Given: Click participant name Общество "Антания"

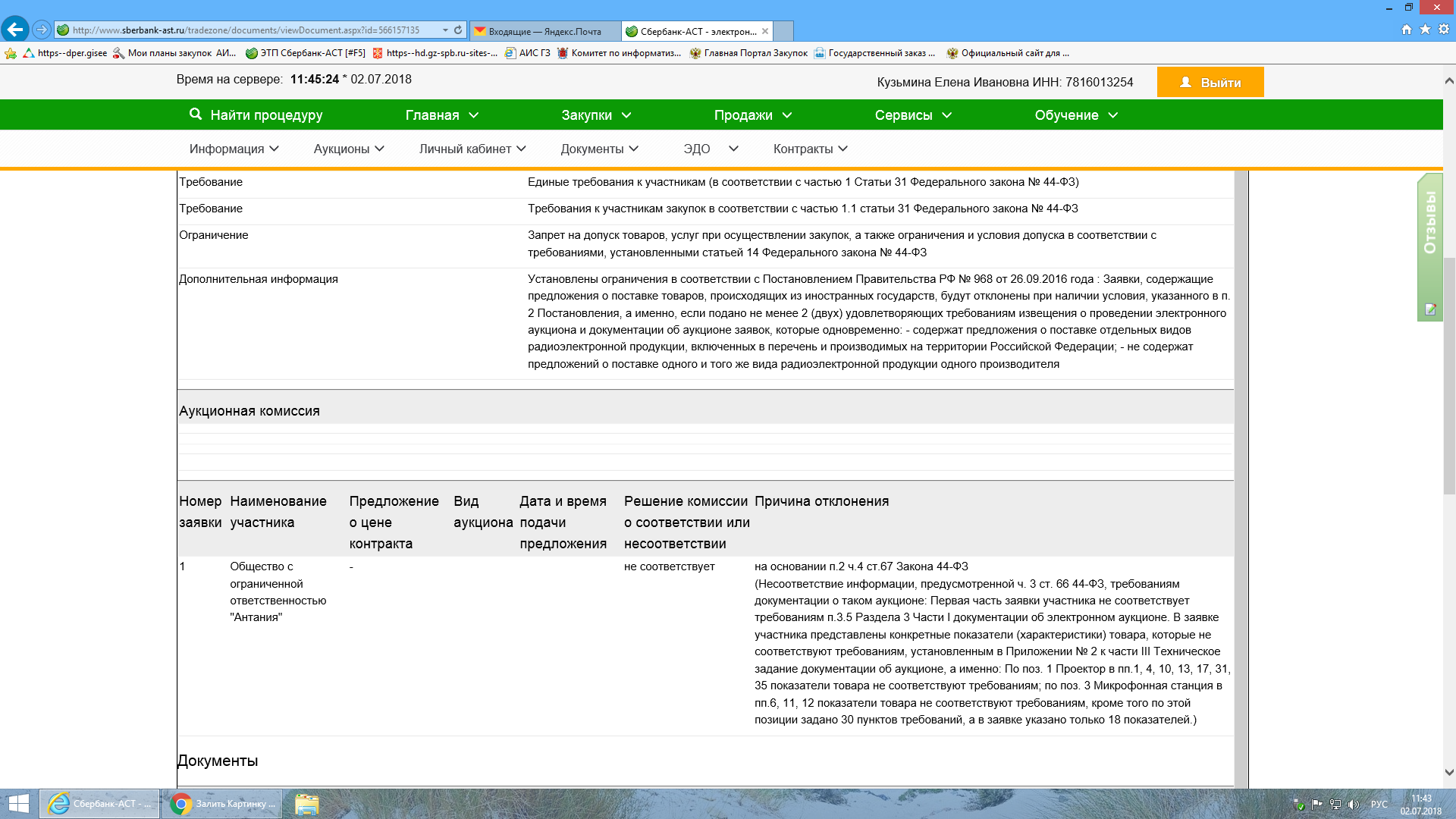Looking at the screenshot, I should 278,591.
